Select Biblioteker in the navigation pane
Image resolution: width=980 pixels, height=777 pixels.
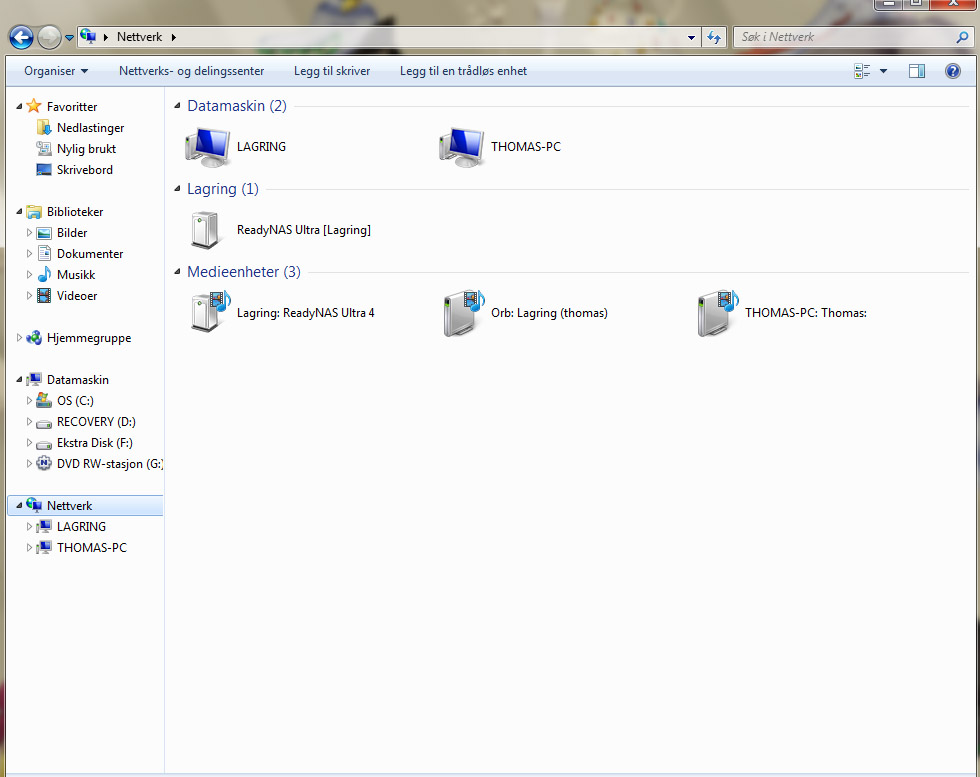click(x=75, y=212)
